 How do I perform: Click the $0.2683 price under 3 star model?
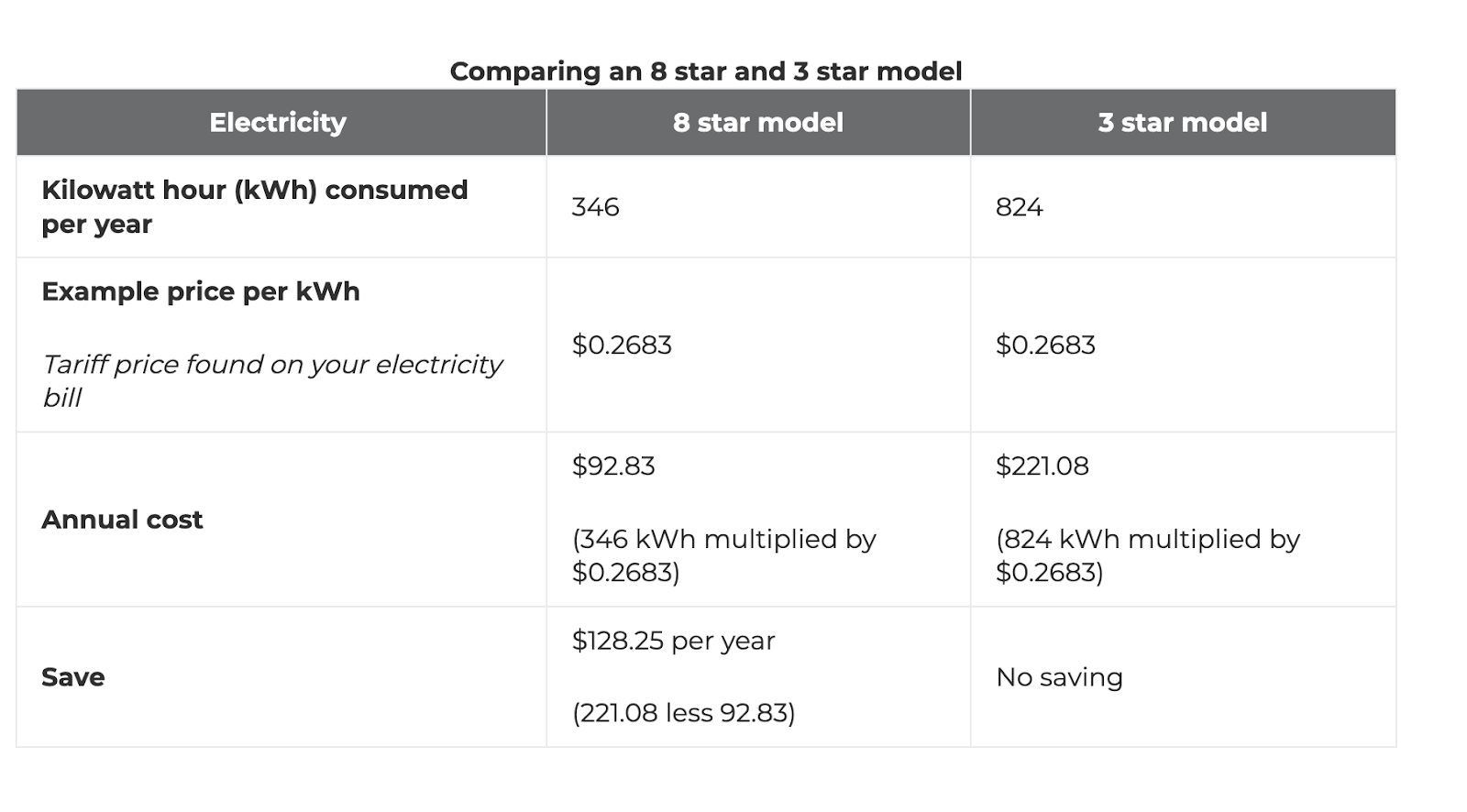1045,346
